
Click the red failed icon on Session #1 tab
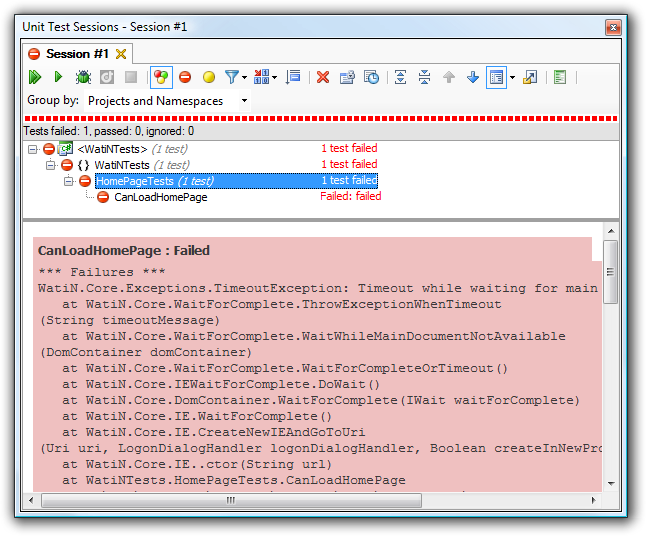(34, 54)
